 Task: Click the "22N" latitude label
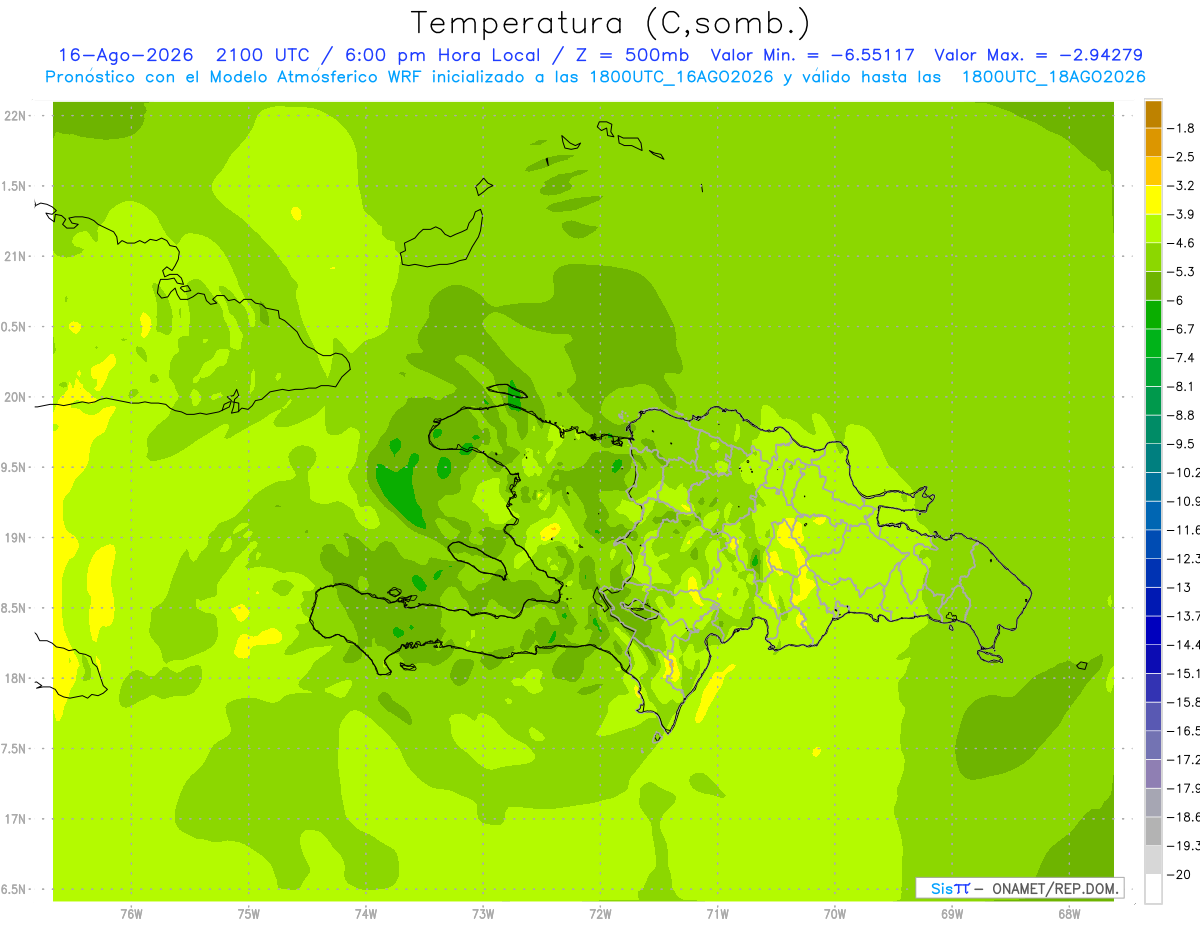click(x=16, y=116)
